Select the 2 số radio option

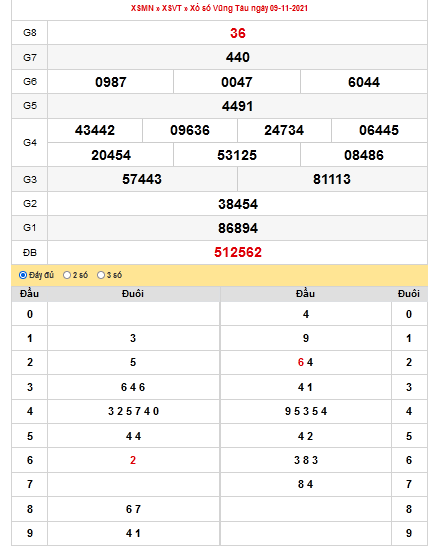click(67, 275)
